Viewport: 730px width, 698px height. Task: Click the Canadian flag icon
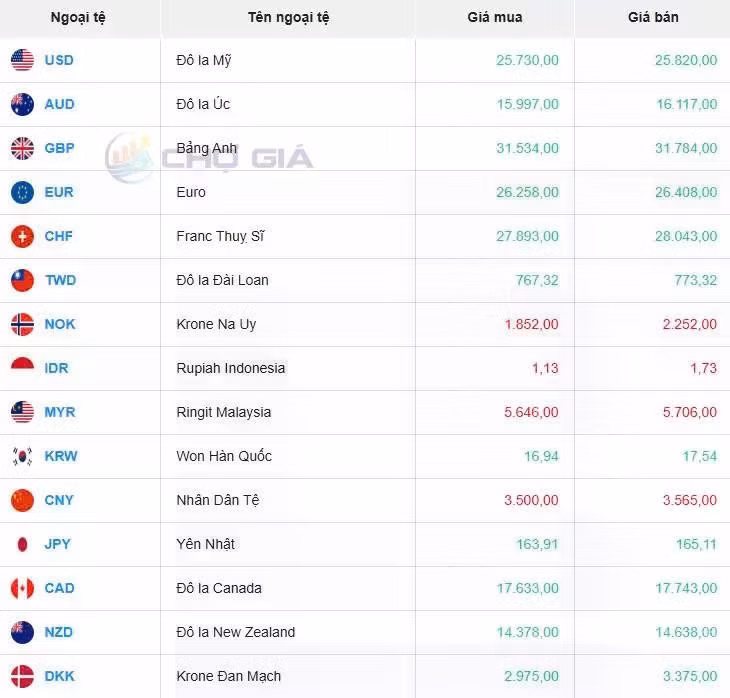22,588
